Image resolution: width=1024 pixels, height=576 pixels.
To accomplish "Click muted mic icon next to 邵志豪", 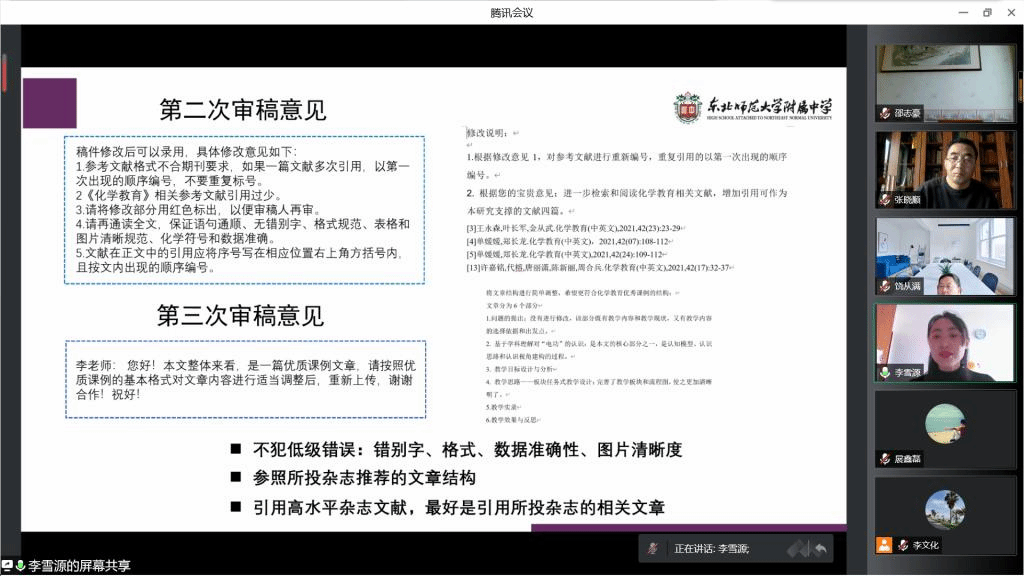I will point(884,113).
